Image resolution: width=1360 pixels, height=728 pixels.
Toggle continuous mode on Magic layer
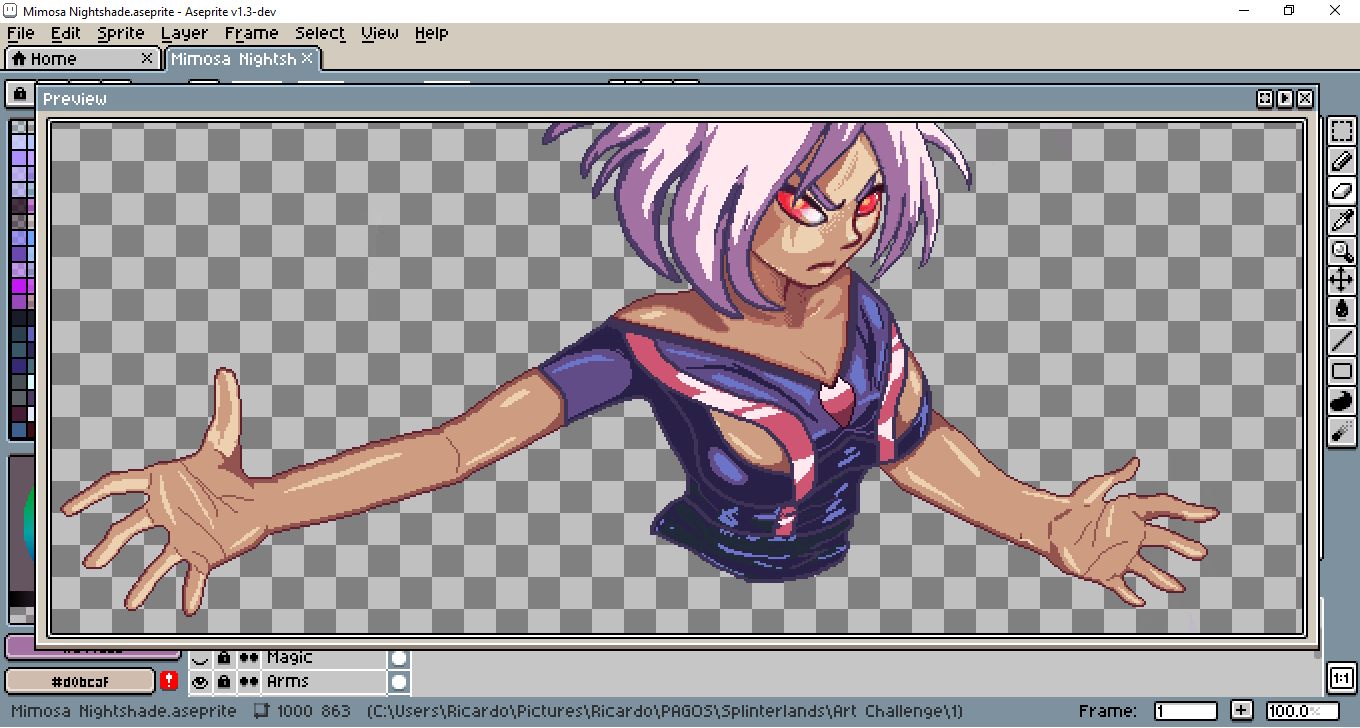248,658
